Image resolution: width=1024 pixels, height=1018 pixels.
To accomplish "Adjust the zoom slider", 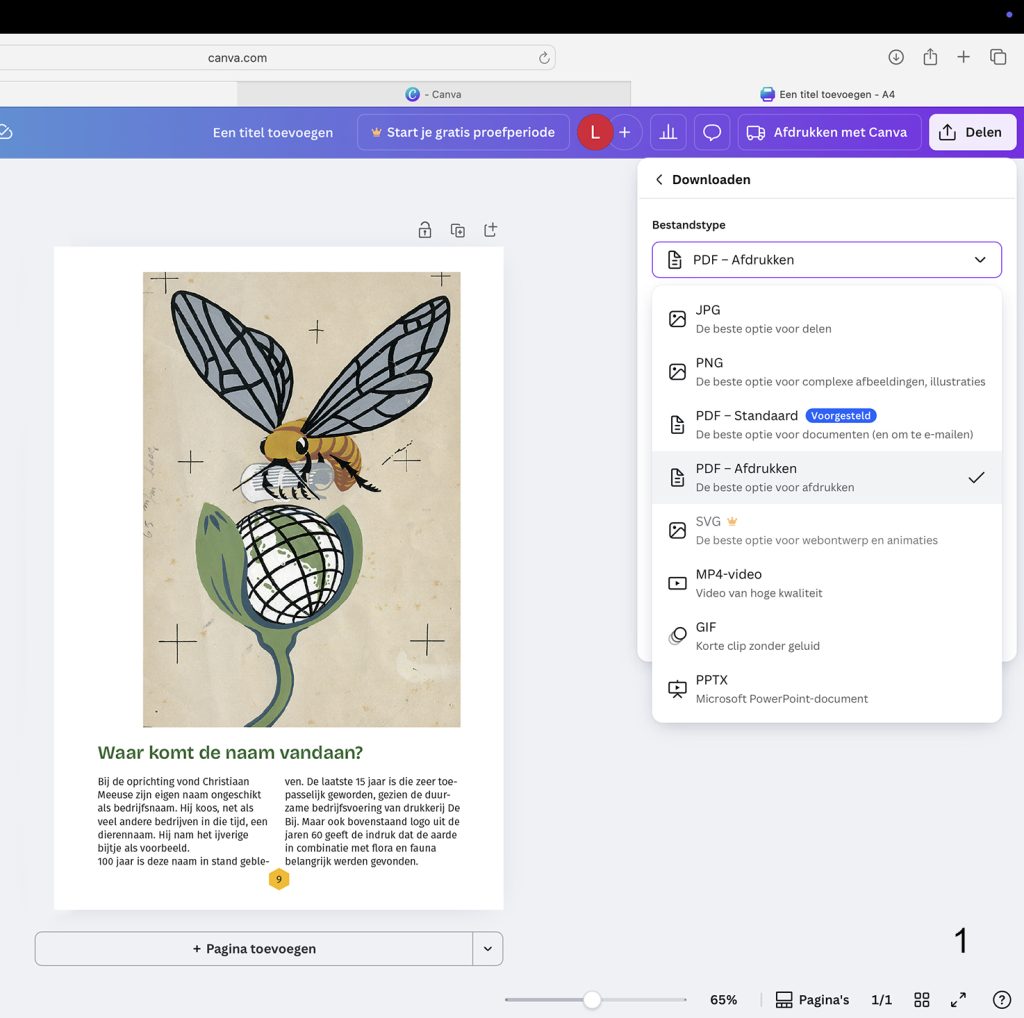I will (593, 999).
